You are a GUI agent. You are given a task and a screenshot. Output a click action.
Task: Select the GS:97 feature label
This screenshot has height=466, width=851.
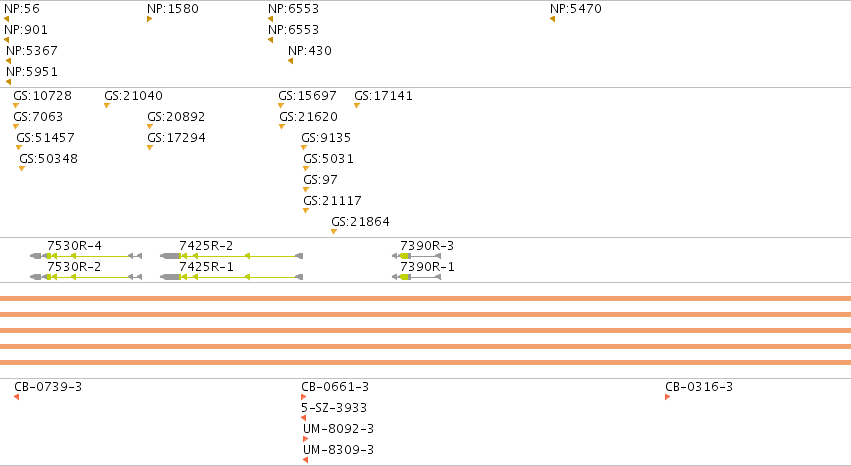click(320, 180)
